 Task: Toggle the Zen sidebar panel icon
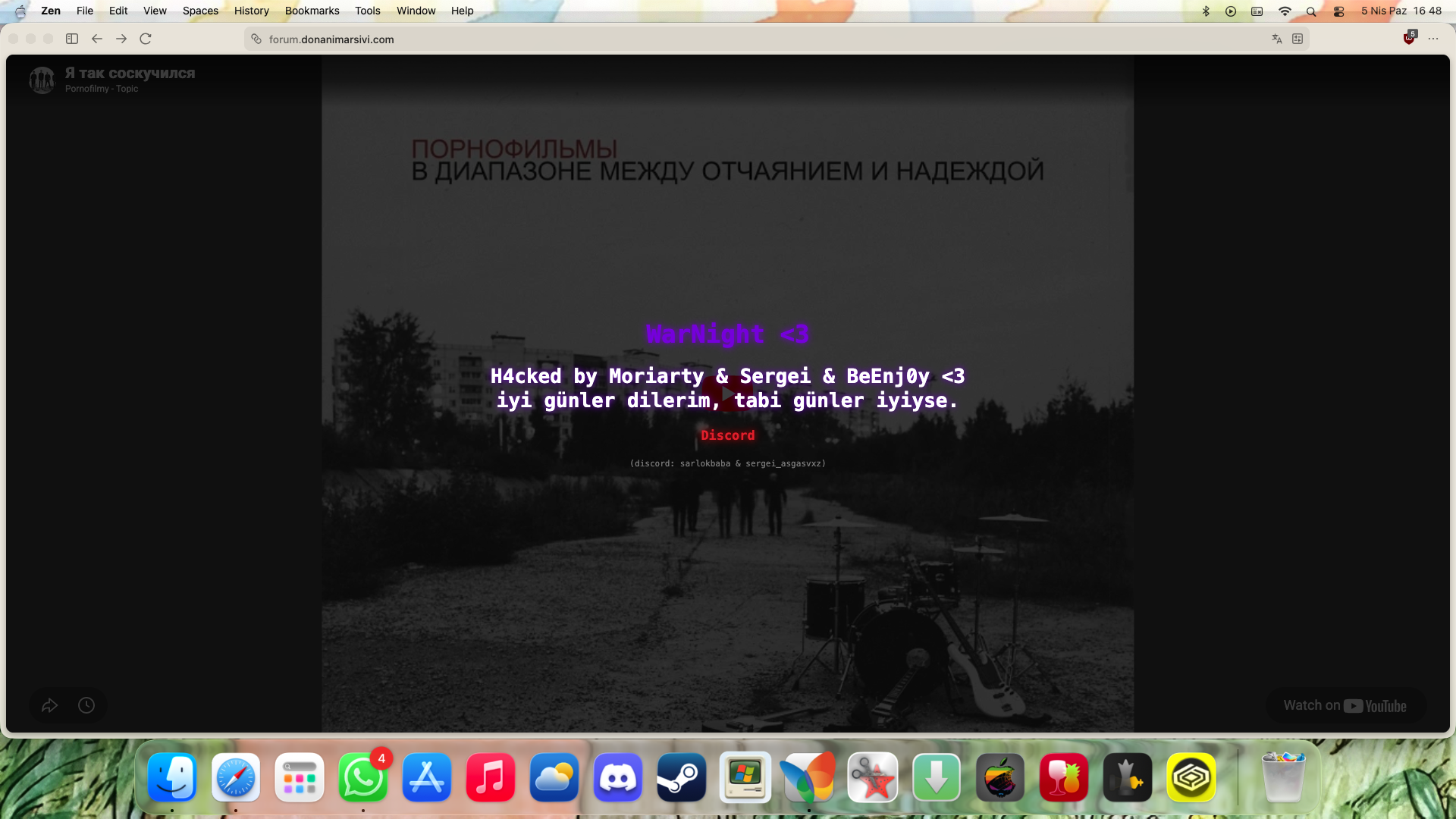click(x=72, y=39)
